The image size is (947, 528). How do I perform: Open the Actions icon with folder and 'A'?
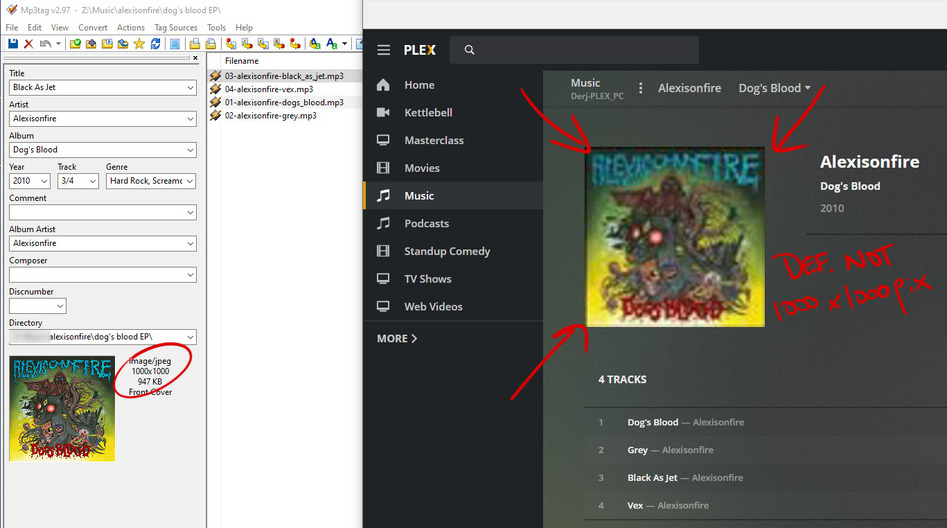coord(315,43)
